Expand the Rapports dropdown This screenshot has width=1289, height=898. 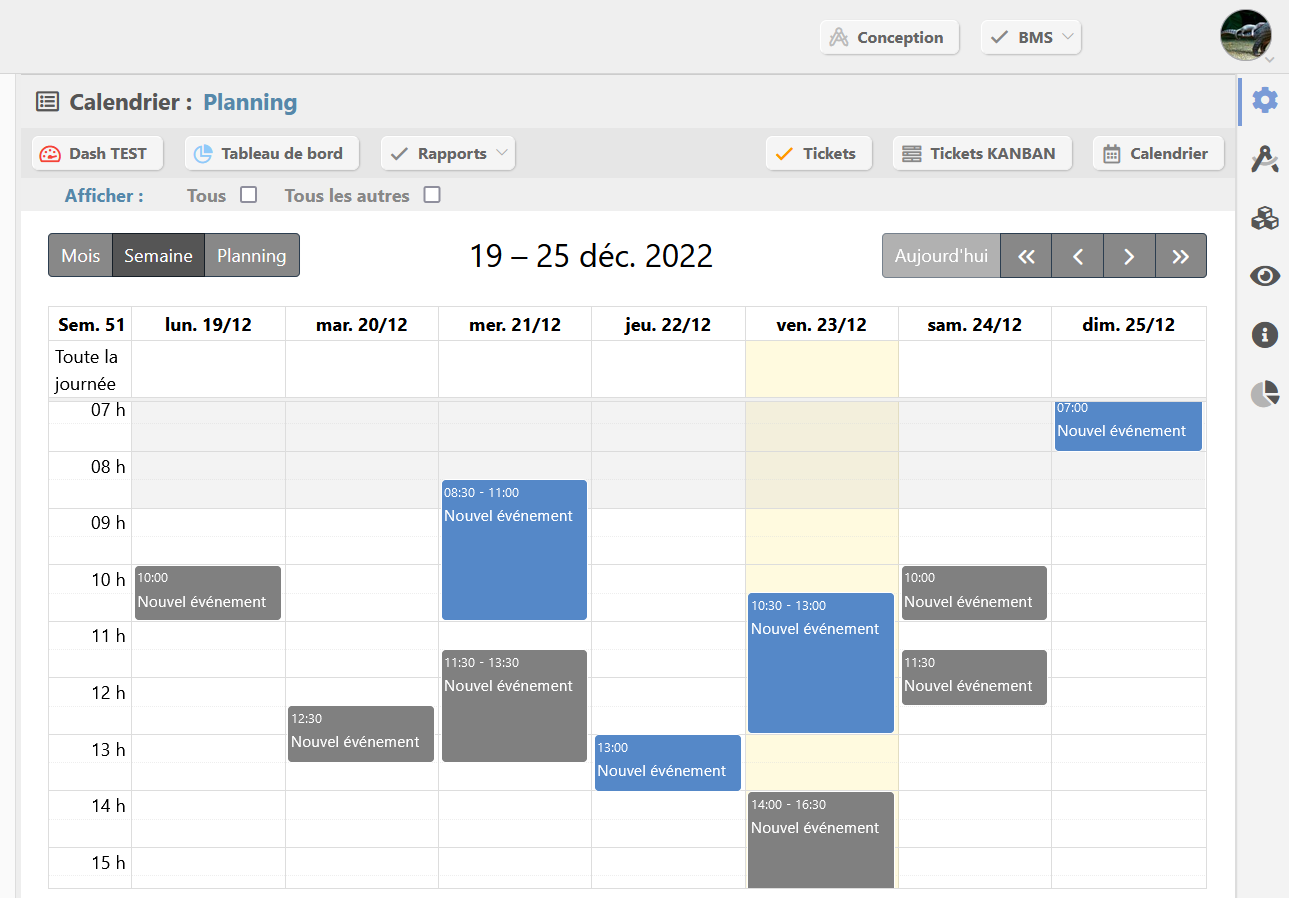448,153
